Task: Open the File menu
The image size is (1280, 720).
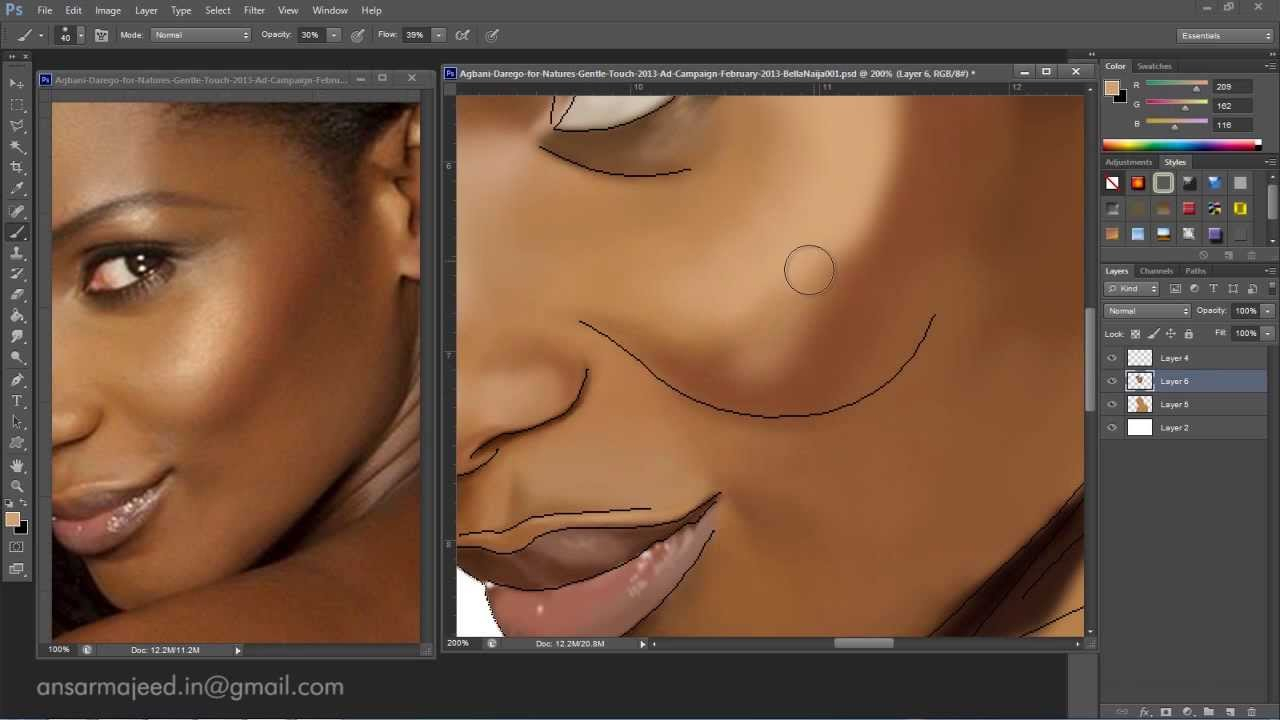Action: click(45, 10)
